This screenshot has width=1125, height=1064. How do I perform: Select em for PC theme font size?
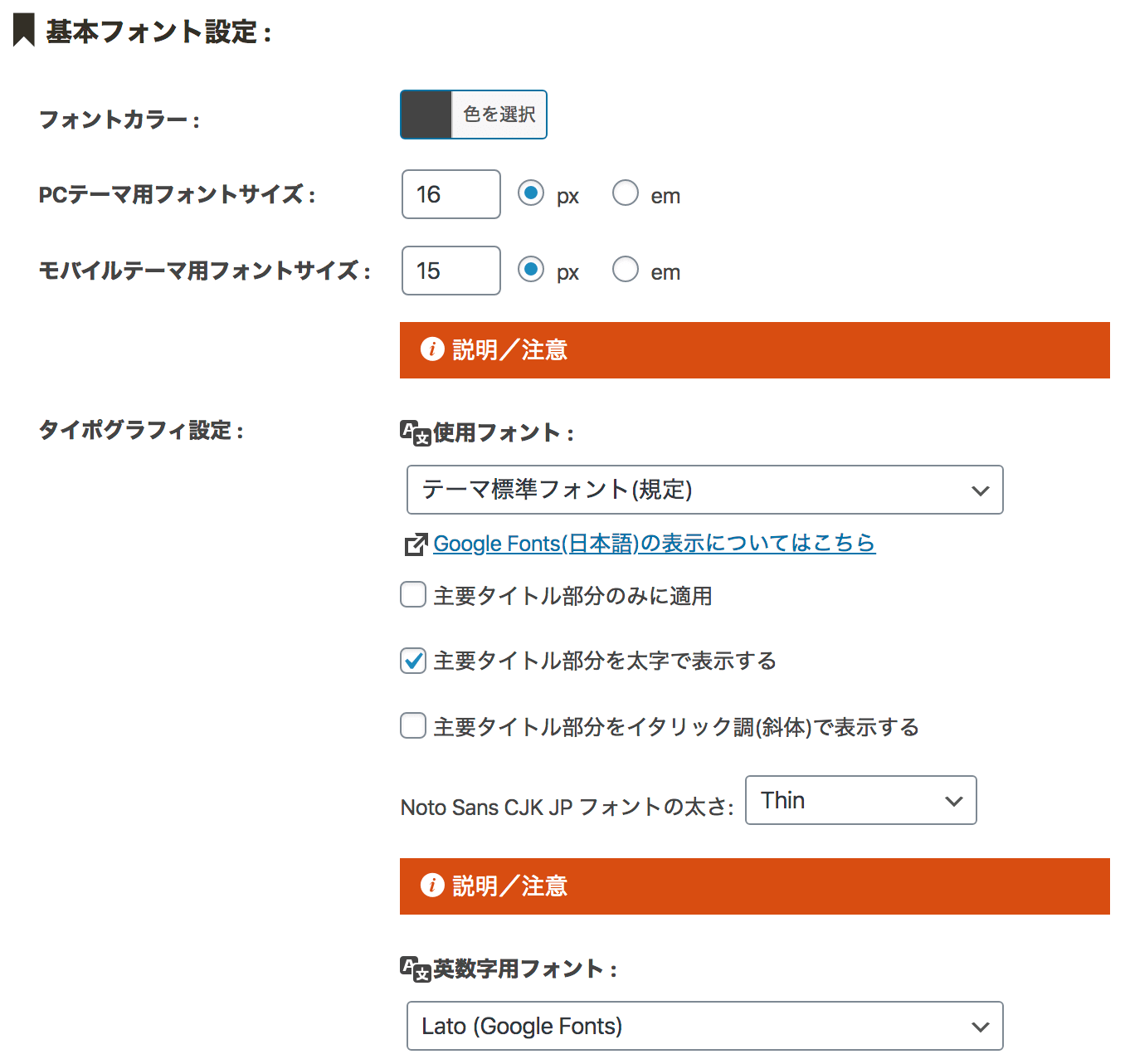click(x=626, y=193)
